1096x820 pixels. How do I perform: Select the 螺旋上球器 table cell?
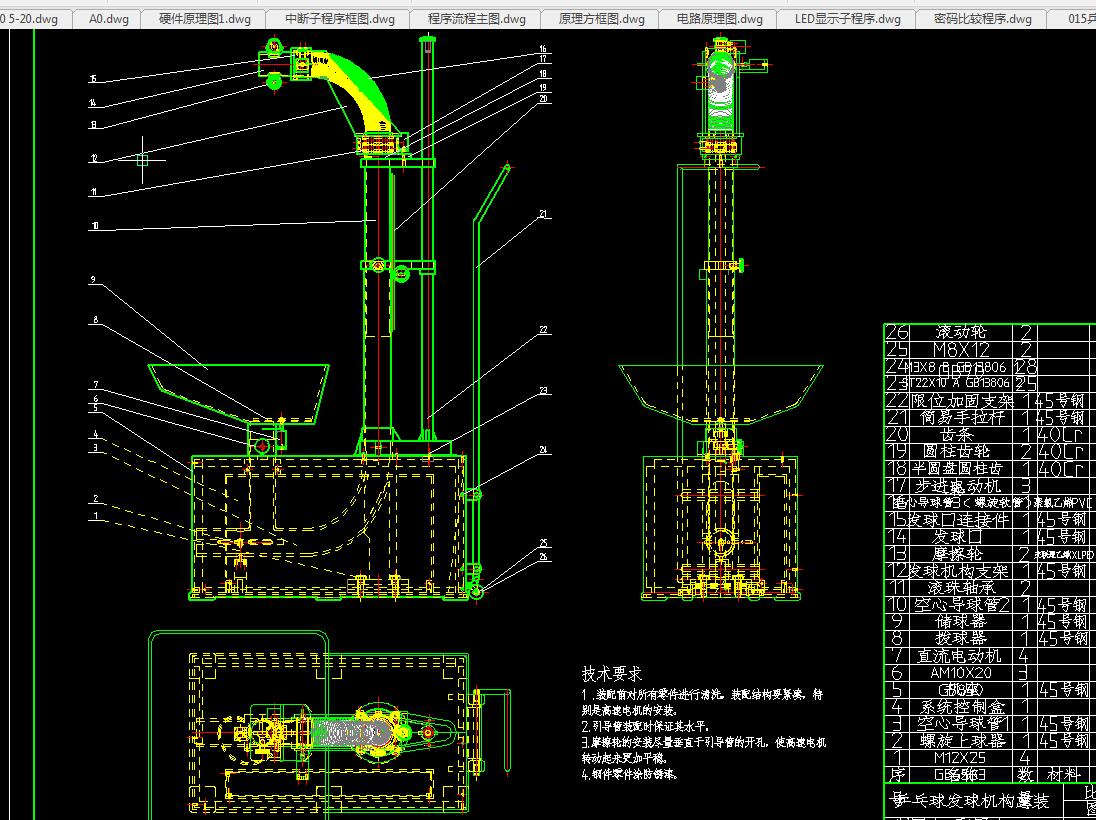point(960,740)
